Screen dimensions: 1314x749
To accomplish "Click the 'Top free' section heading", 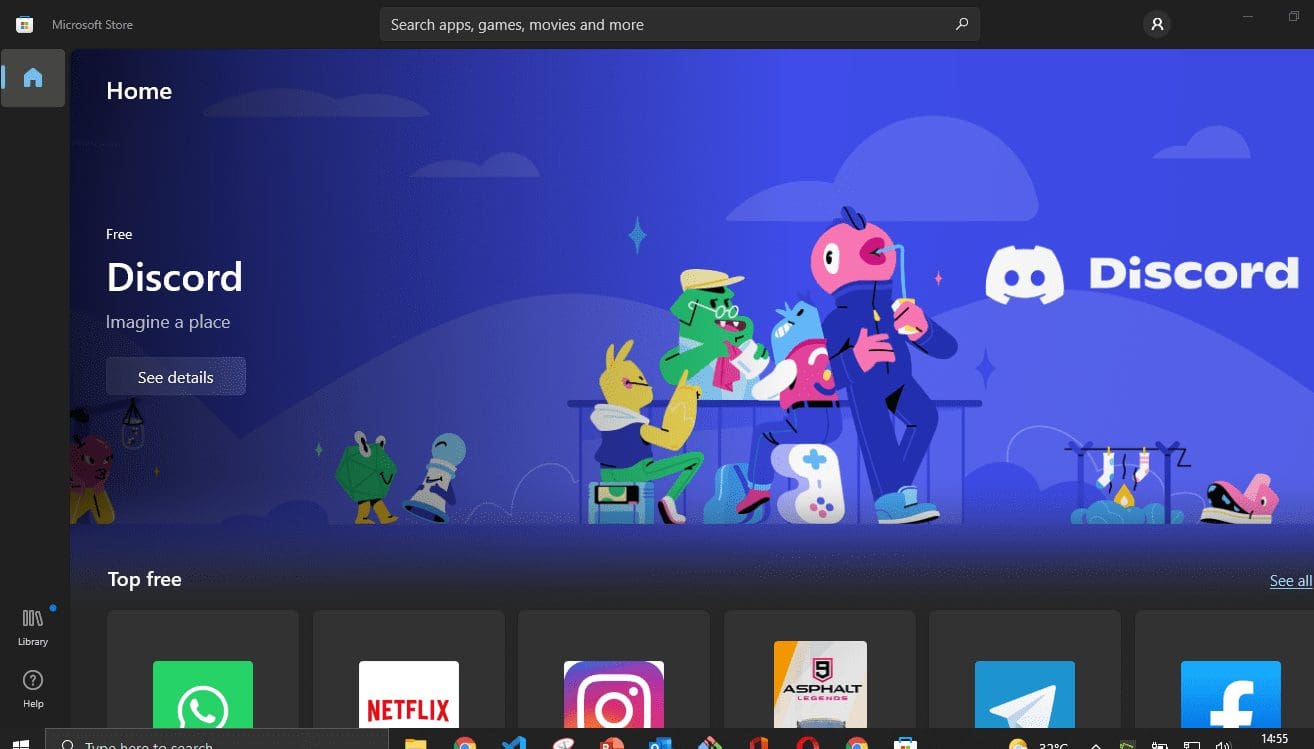I will 144,579.
